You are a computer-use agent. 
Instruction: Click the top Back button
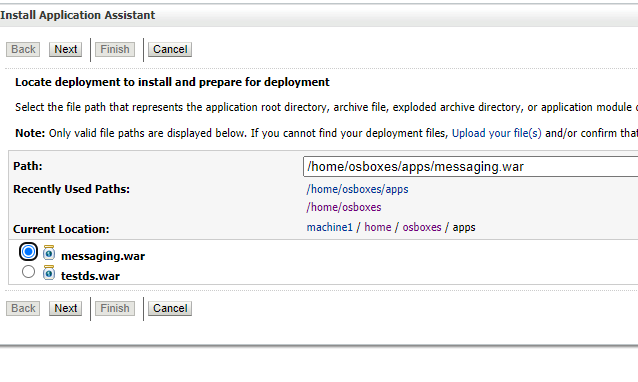click(x=23, y=50)
